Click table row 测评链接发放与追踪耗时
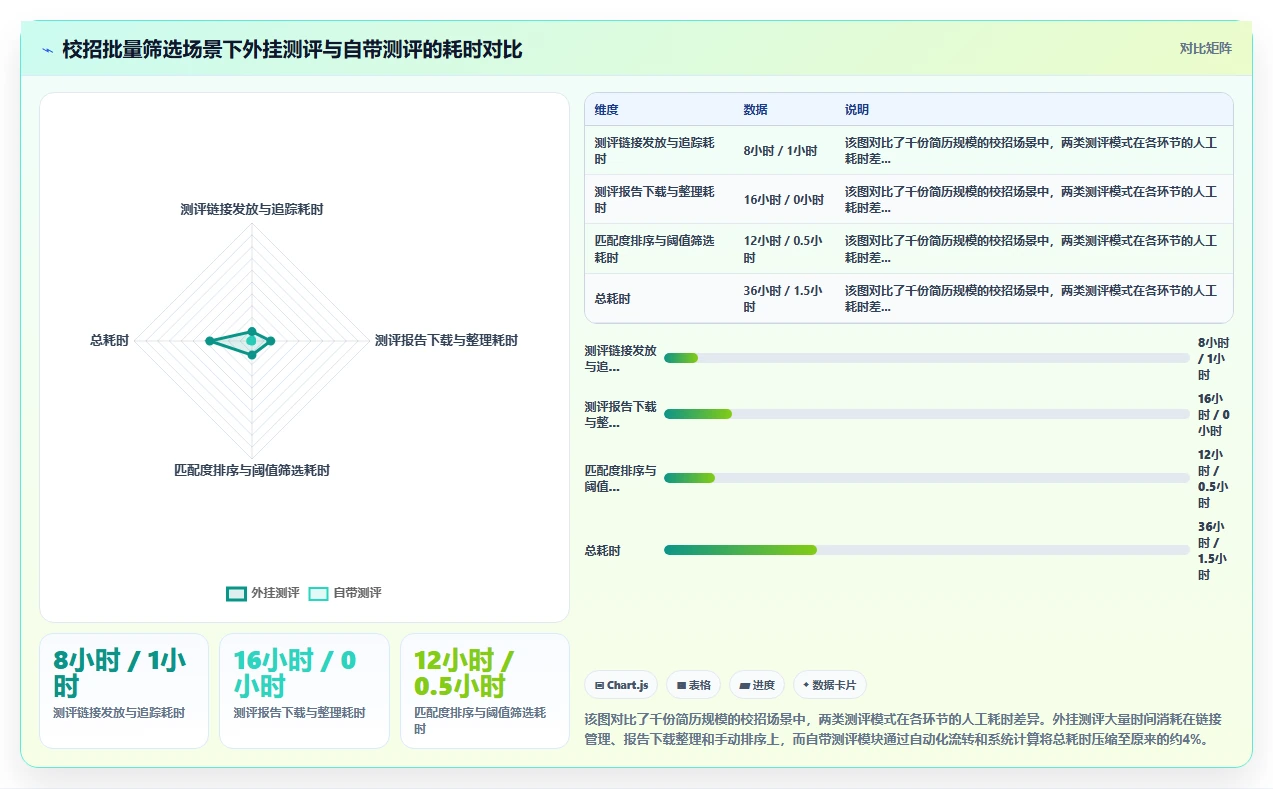Image resolution: width=1273 pixels, height=789 pixels. 908,151
